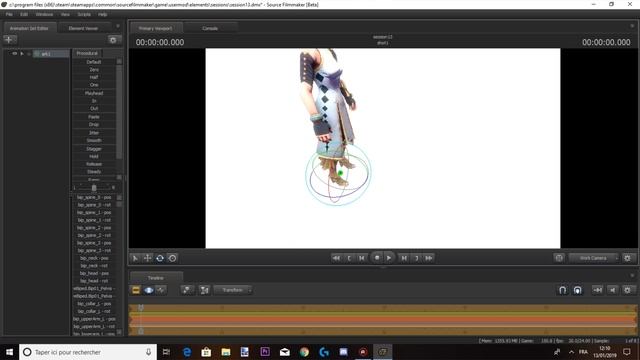This screenshot has height=360, width=640.
Task: Open Animation Set Editor gear settings
Action: tap(113, 40)
